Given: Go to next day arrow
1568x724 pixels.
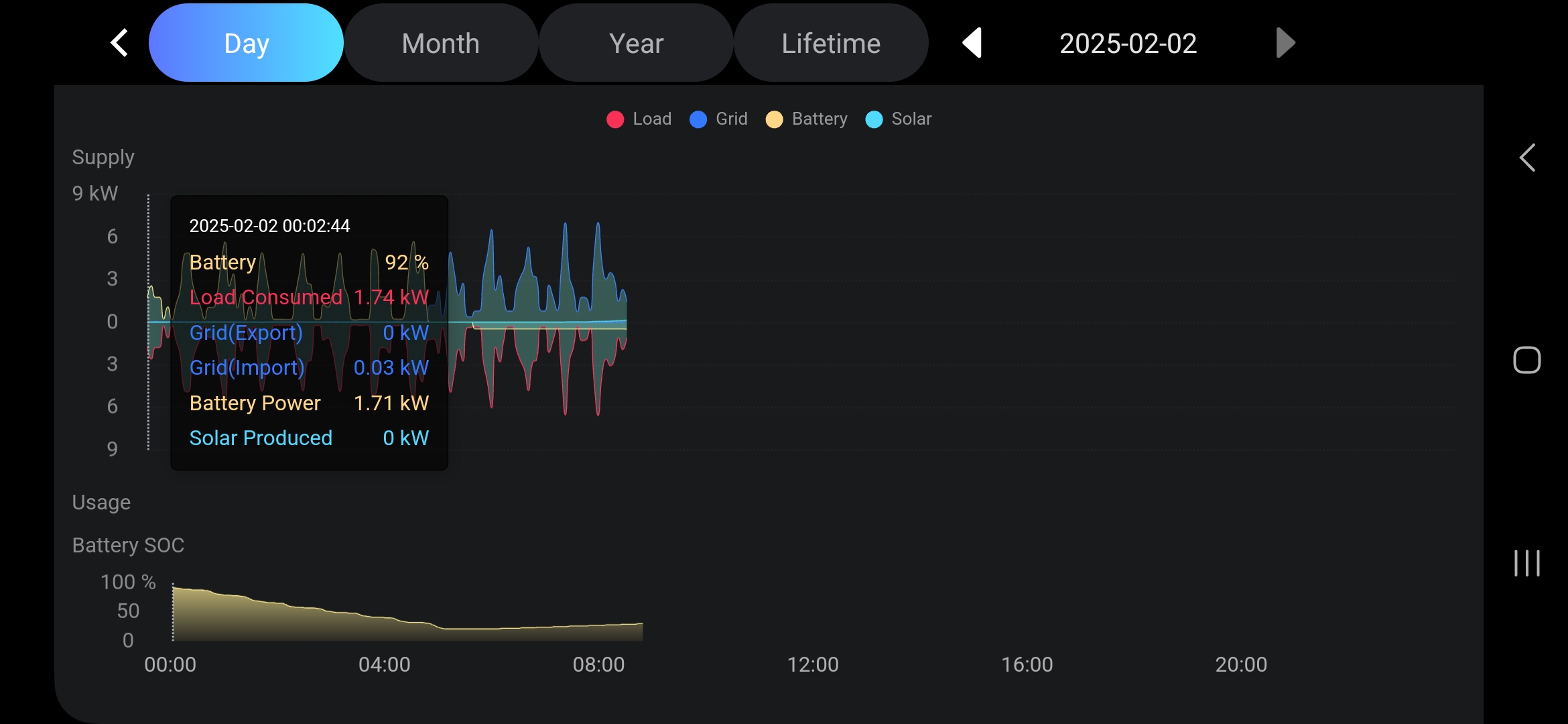Looking at the screenshot, I should pos(1285,43).
